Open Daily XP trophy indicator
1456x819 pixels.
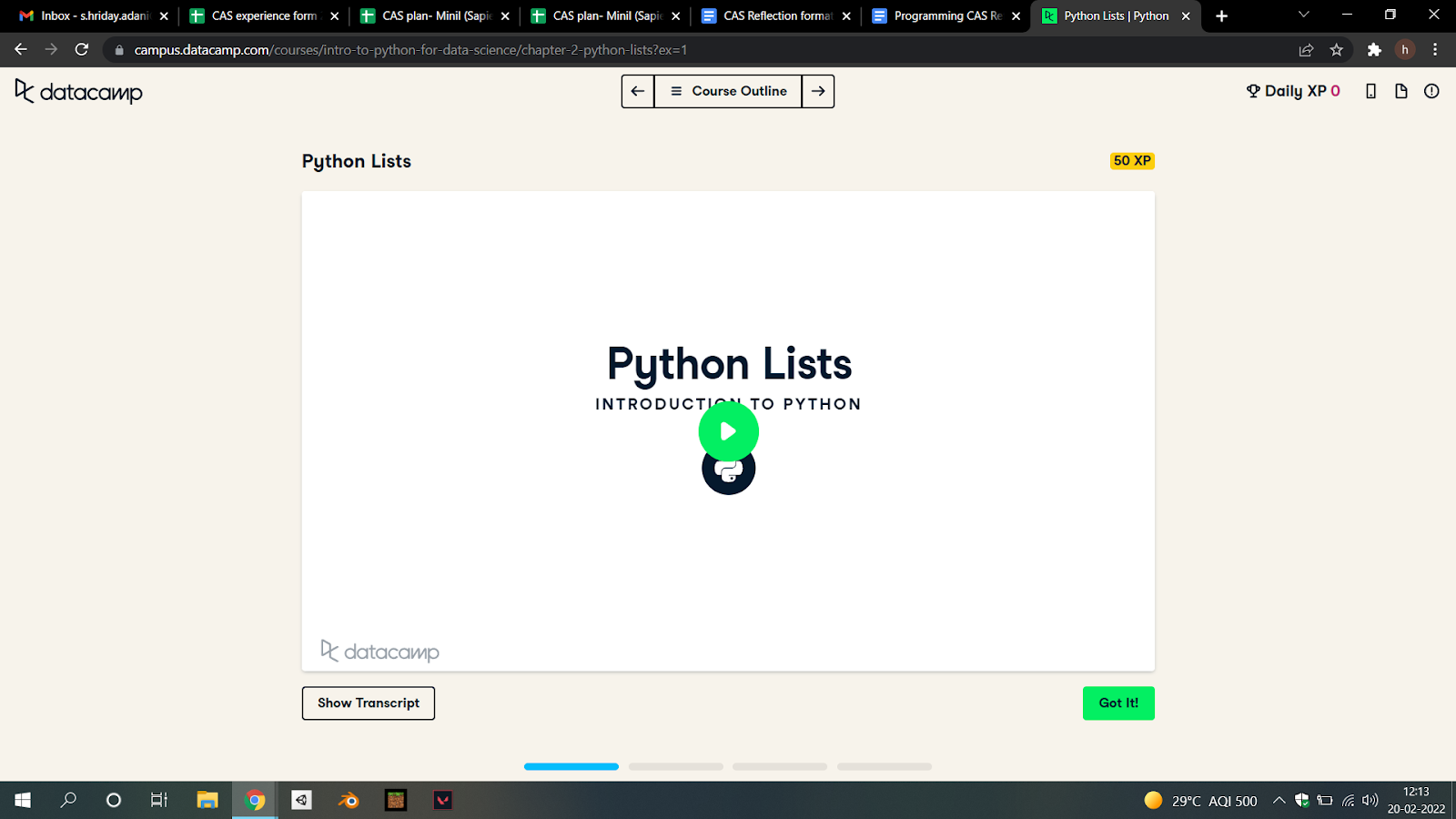[x=1293, y=91]
